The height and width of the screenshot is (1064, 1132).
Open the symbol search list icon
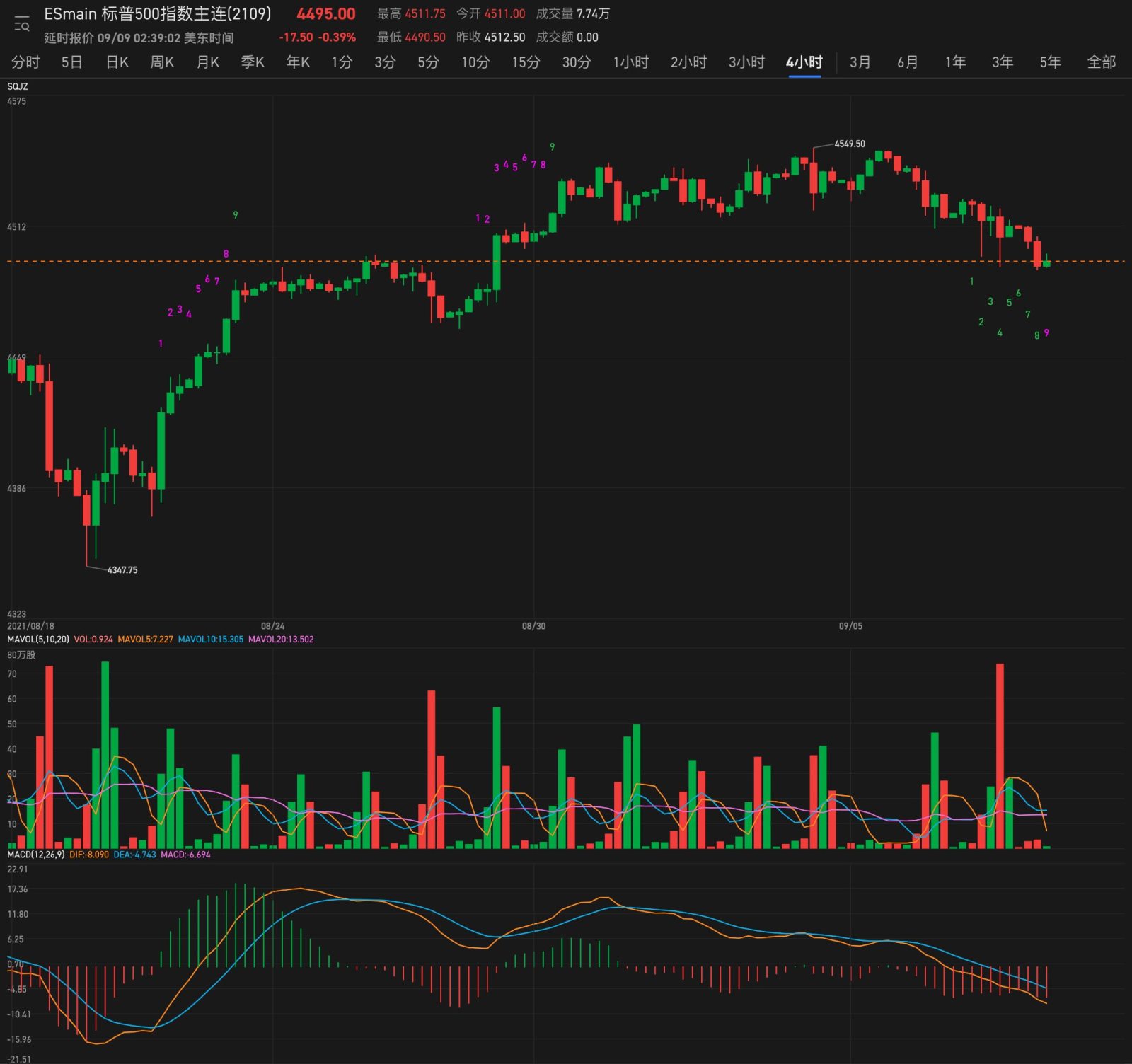click(x=22, y=25)
